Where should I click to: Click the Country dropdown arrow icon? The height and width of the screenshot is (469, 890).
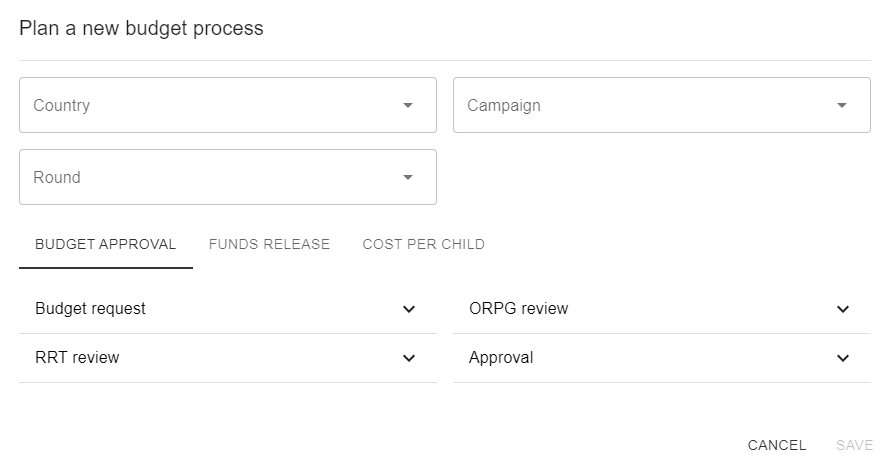coord(408,105)
